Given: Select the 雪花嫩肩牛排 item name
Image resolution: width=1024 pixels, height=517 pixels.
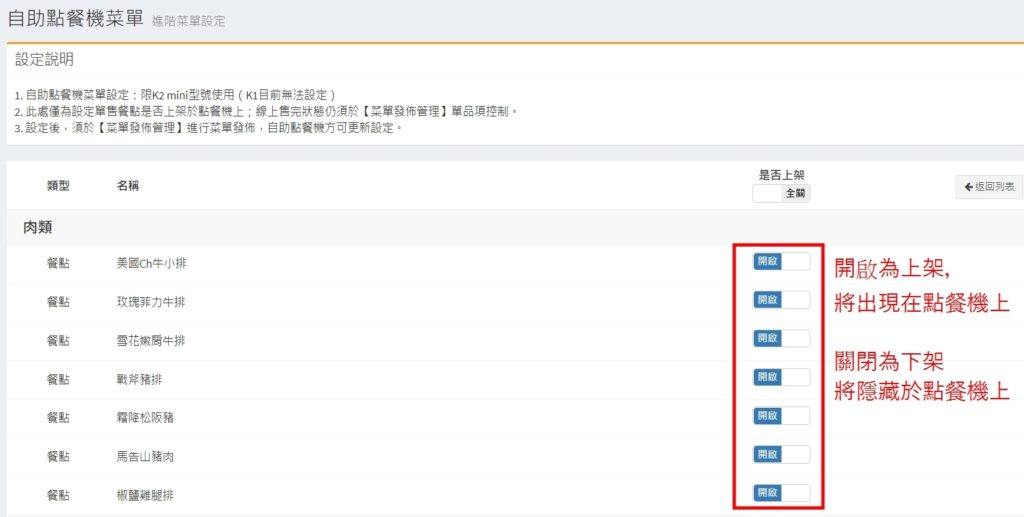Looking at the screenshot, I should tap(151, 340).
